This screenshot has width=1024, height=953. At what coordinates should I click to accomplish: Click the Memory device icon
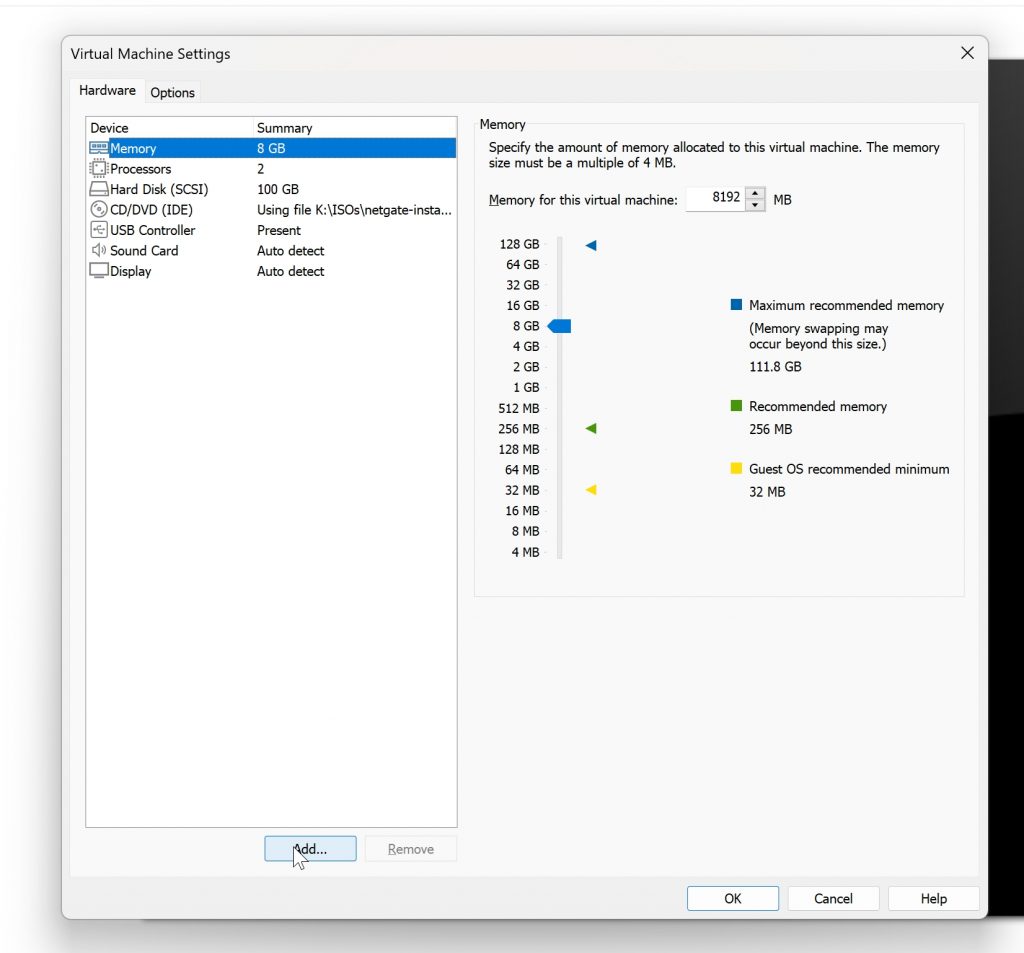coord(98,148)
